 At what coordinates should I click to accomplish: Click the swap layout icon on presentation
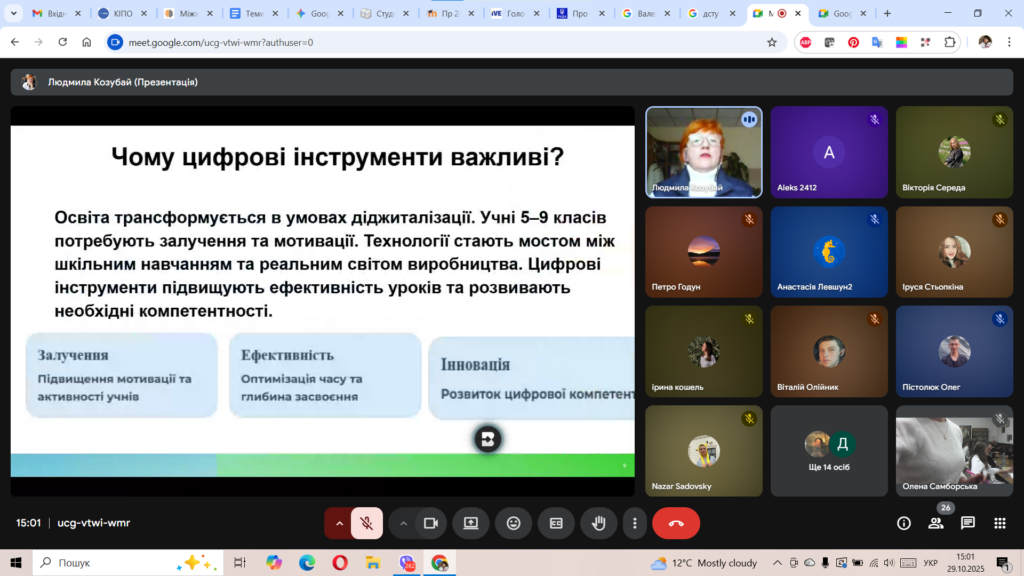(487, 439)
